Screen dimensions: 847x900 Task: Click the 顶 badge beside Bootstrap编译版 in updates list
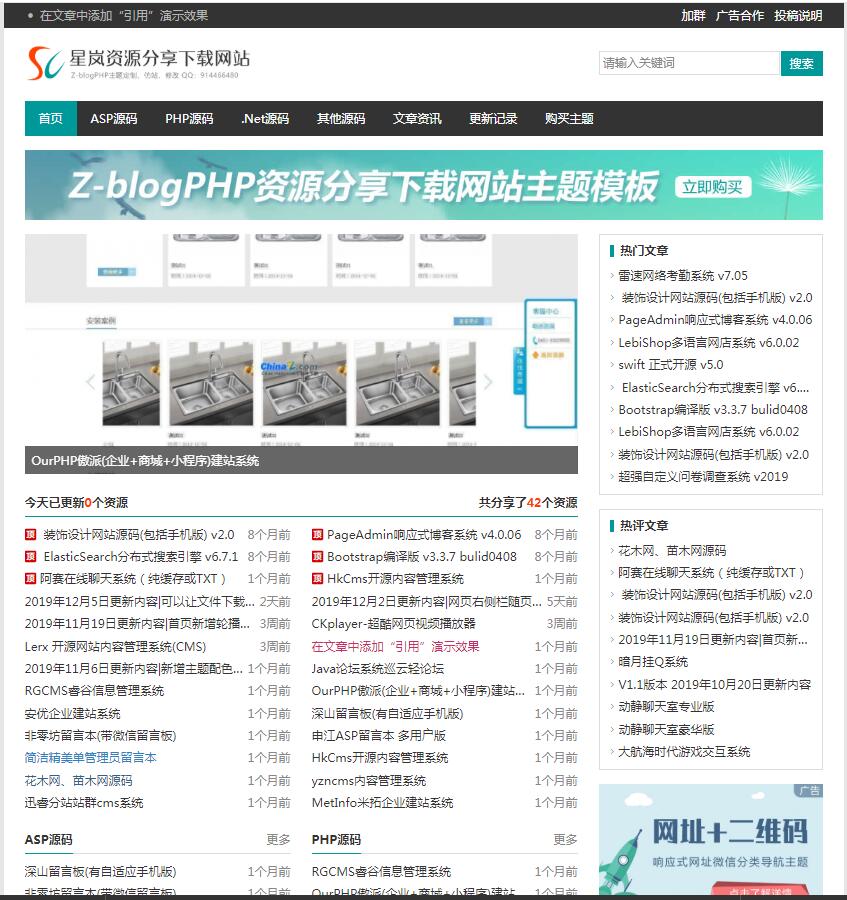pyautogui.click(x=317, y=557)
